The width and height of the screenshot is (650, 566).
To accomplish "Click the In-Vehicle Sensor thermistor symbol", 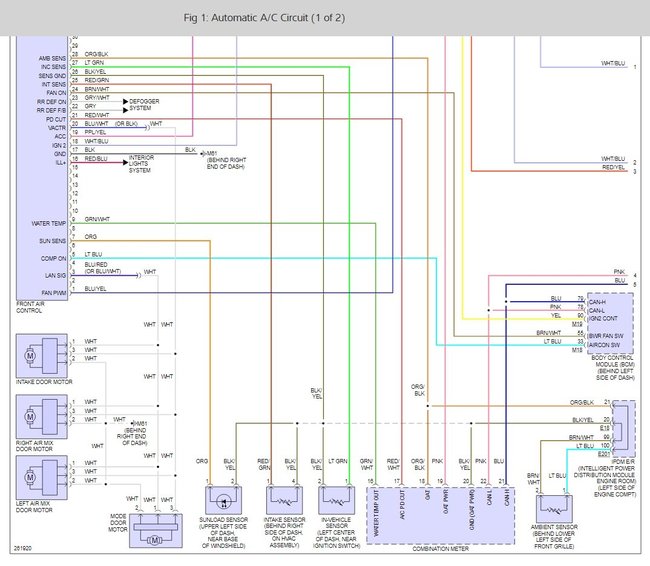I will tap(336, 500).
